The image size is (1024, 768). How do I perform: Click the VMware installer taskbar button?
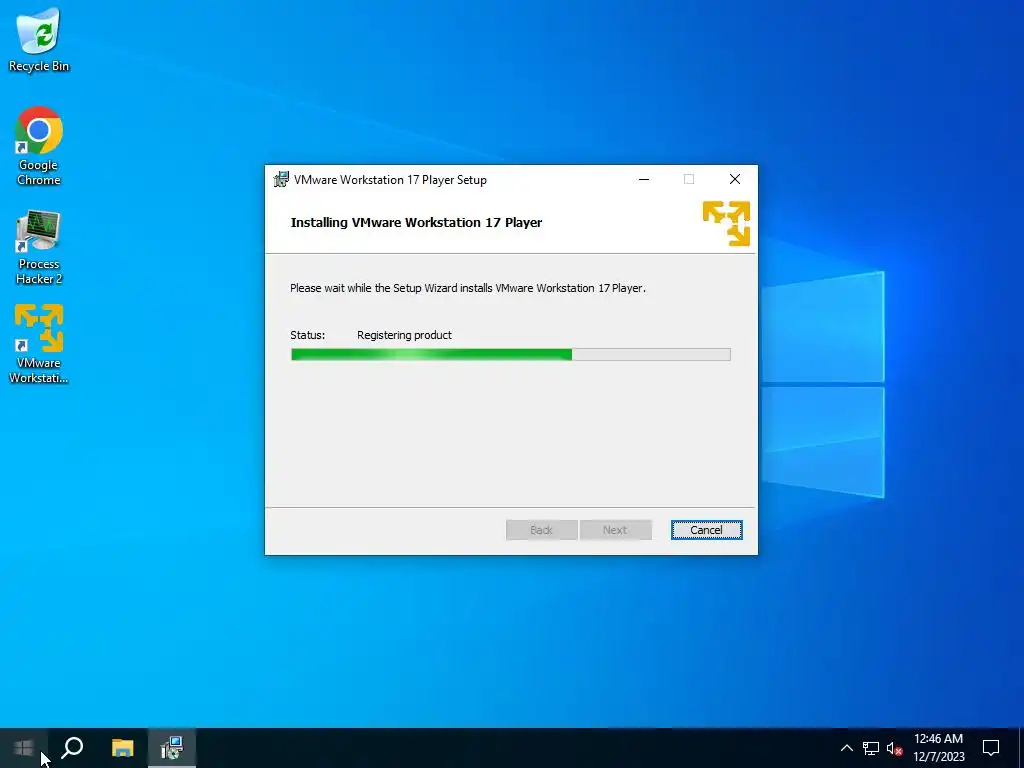click(172, 748)
